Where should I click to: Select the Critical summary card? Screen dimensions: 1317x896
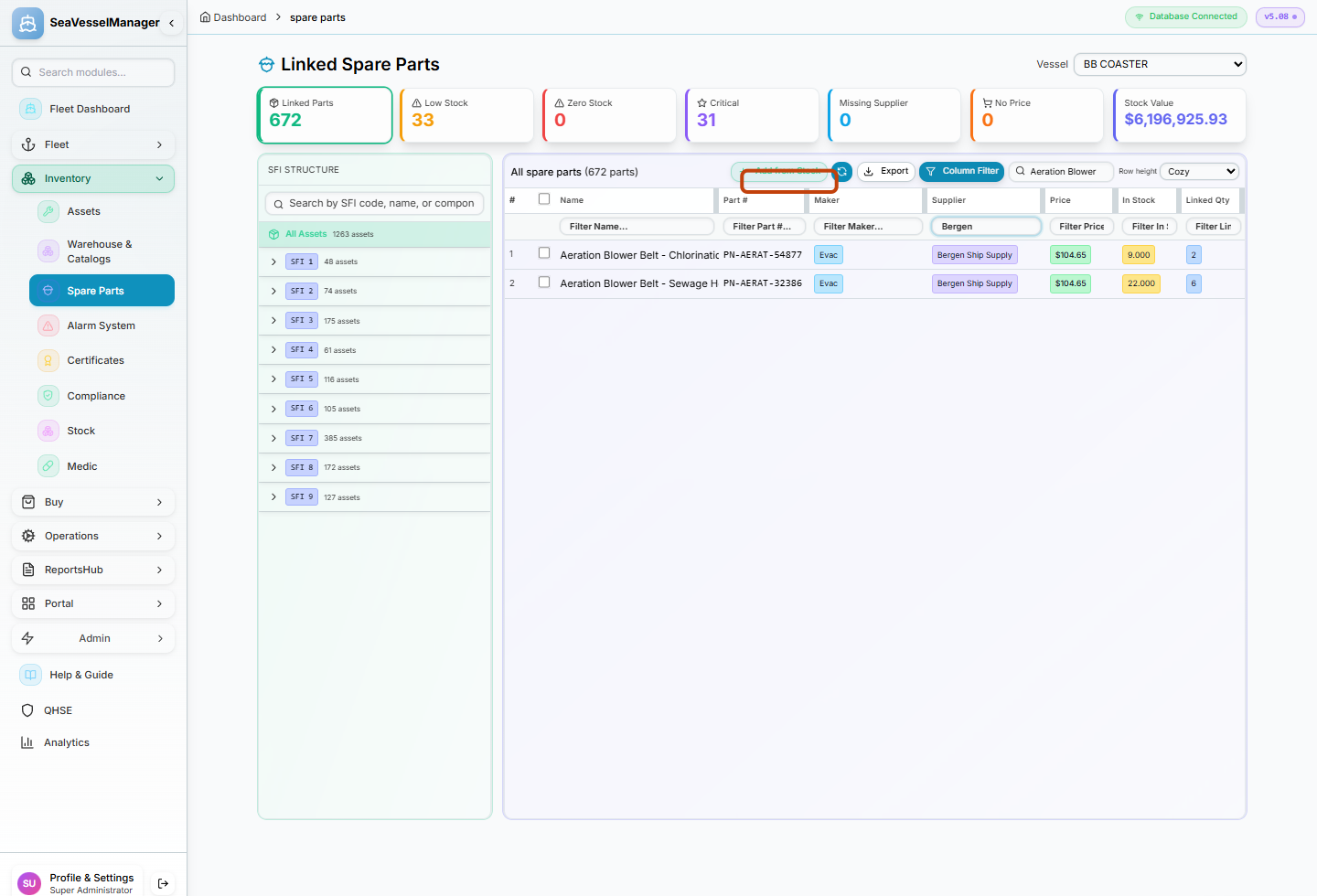point(752,115)
